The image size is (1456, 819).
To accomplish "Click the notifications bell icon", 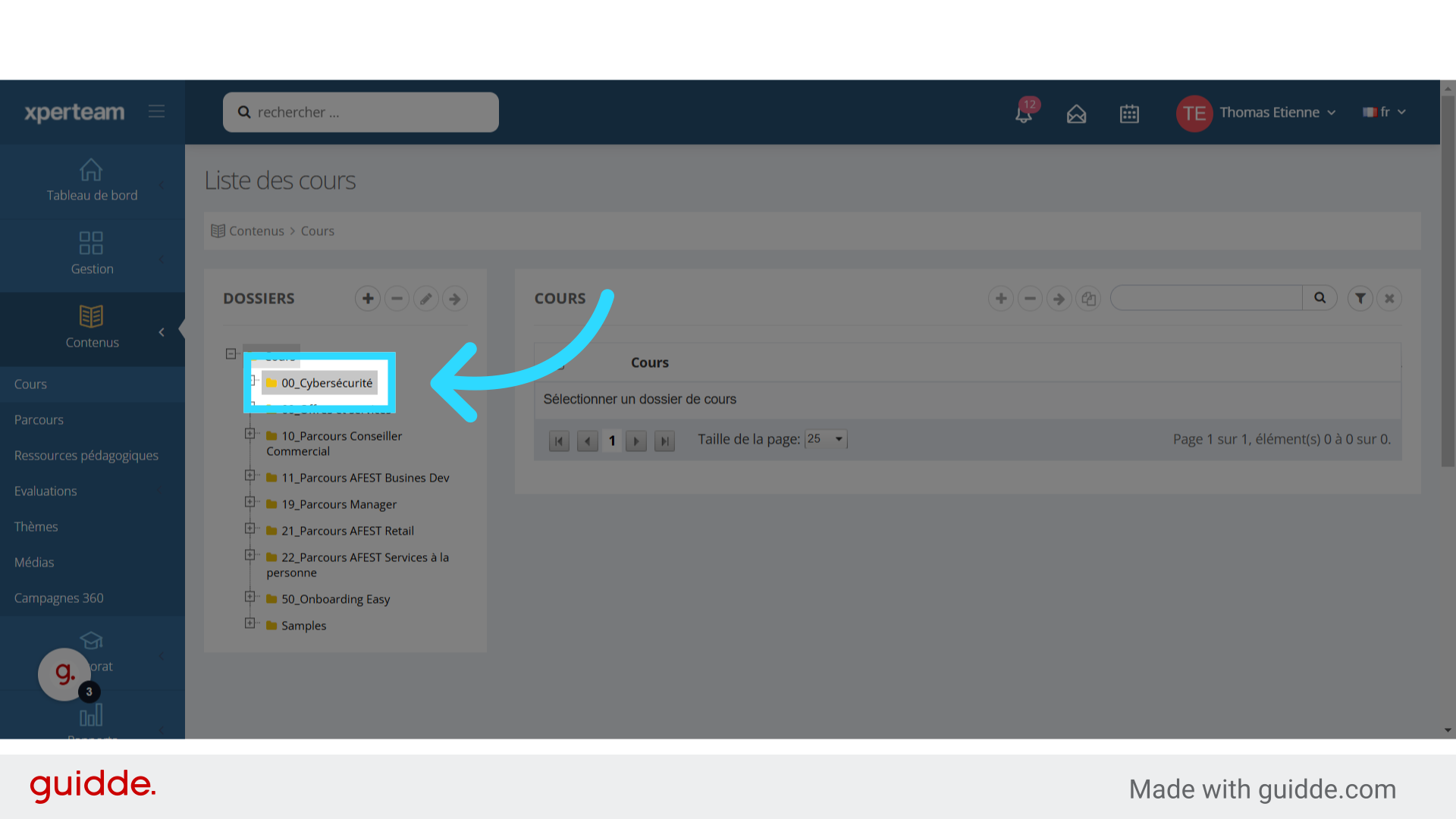I will click(1023, 114).
